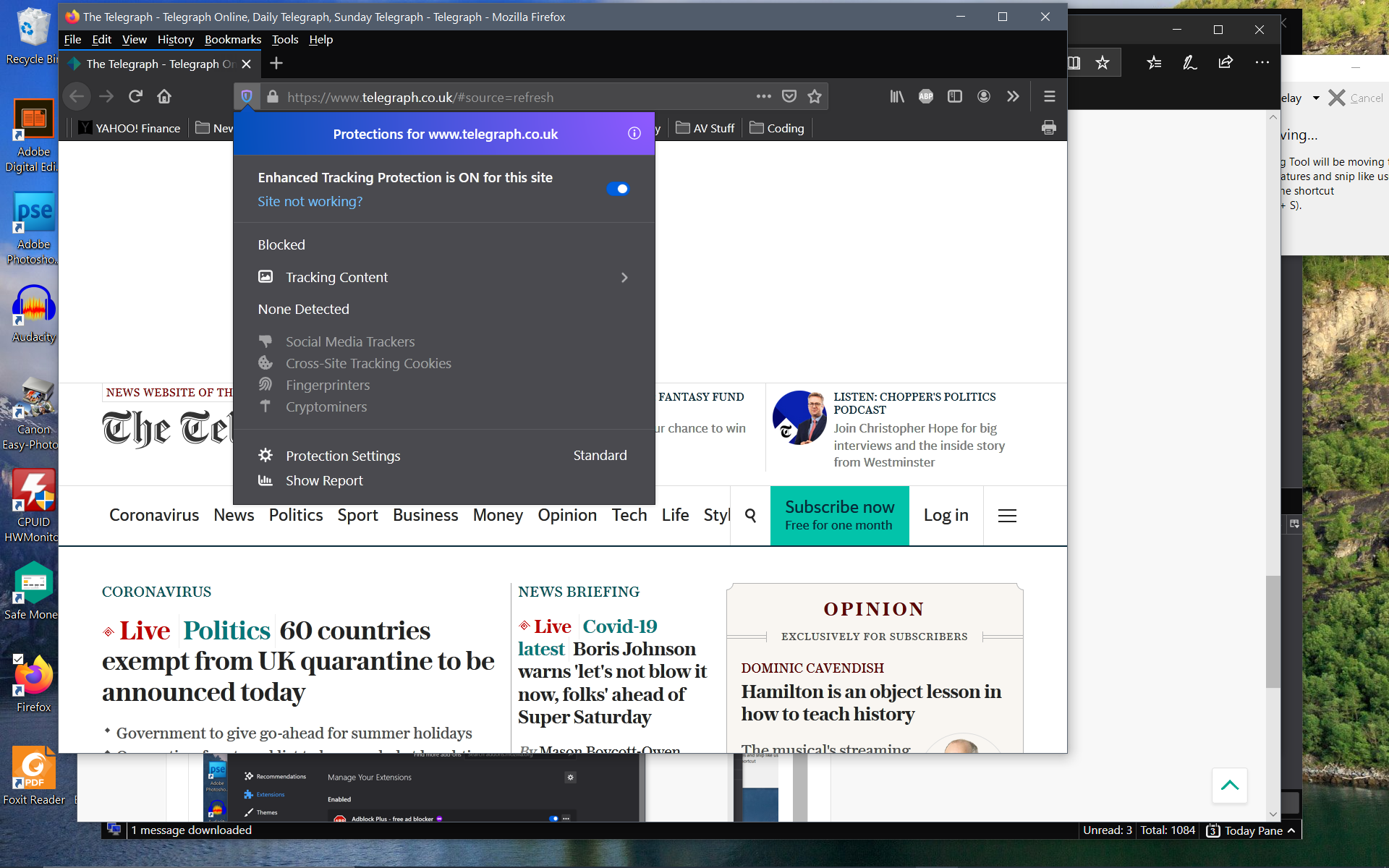Screen dimensions: 1389x868
Task: Reload the page with the refresh icon
Action: (x=135, y=96)
